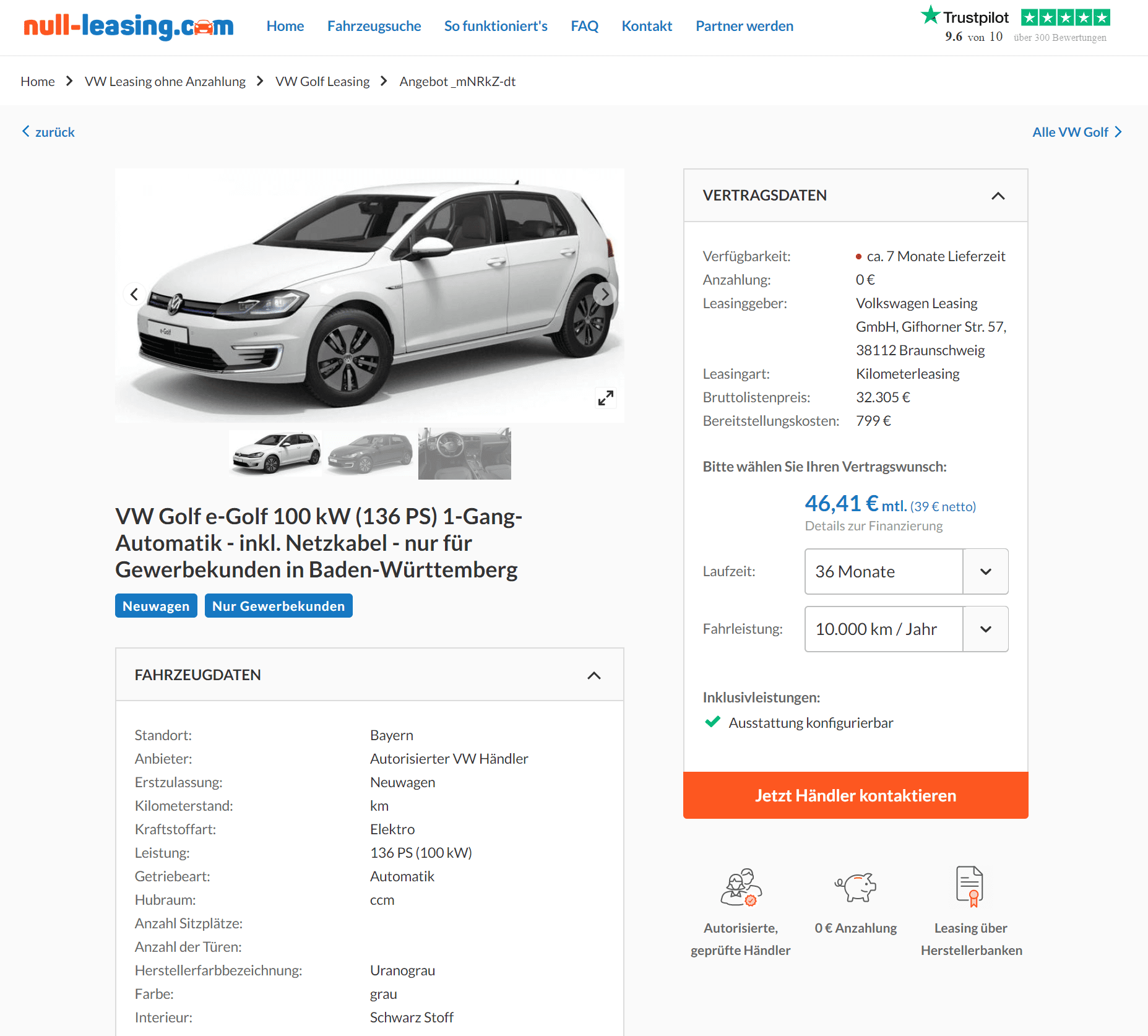Click Ausstattung konfigurierbar text
Screen dimensions: 1148x1036
(x=811, y=723)
